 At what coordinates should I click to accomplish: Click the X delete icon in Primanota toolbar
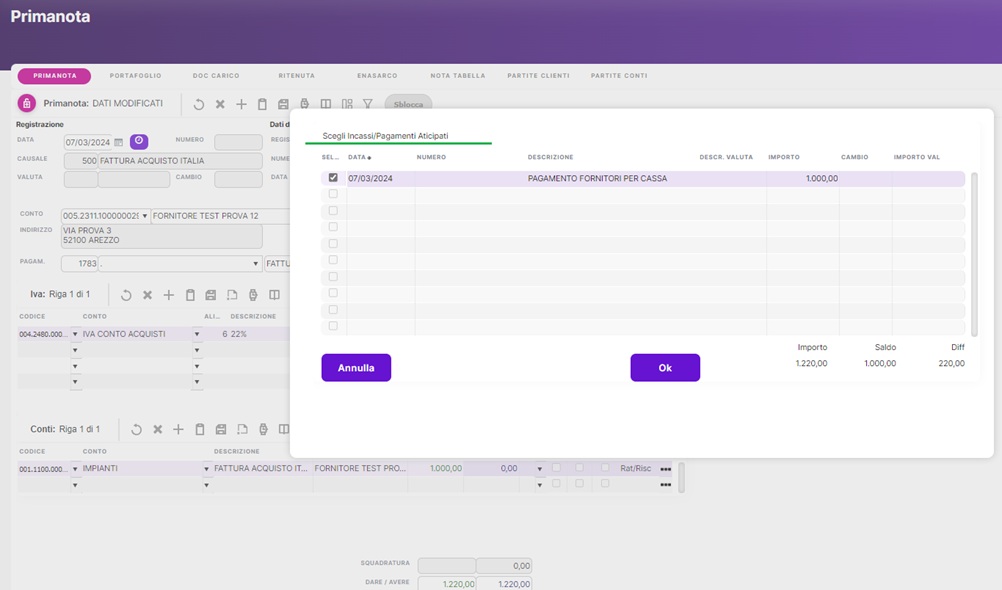coord(220,104)
